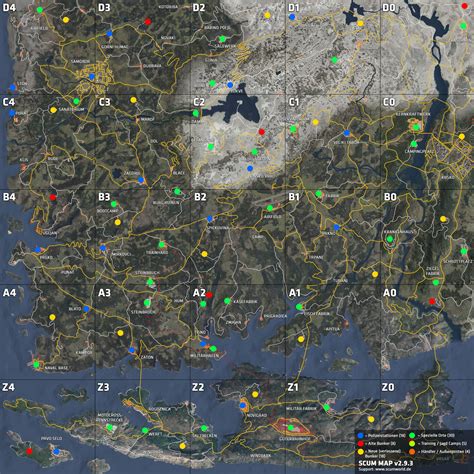Select the blue marker at Preko
This screenshot has width=474, height=474.
38,250
